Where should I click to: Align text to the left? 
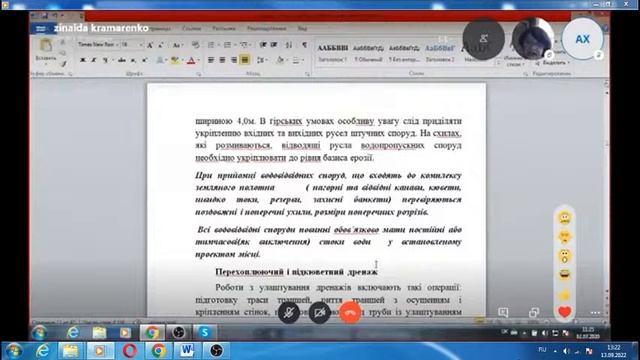(211, 60)
